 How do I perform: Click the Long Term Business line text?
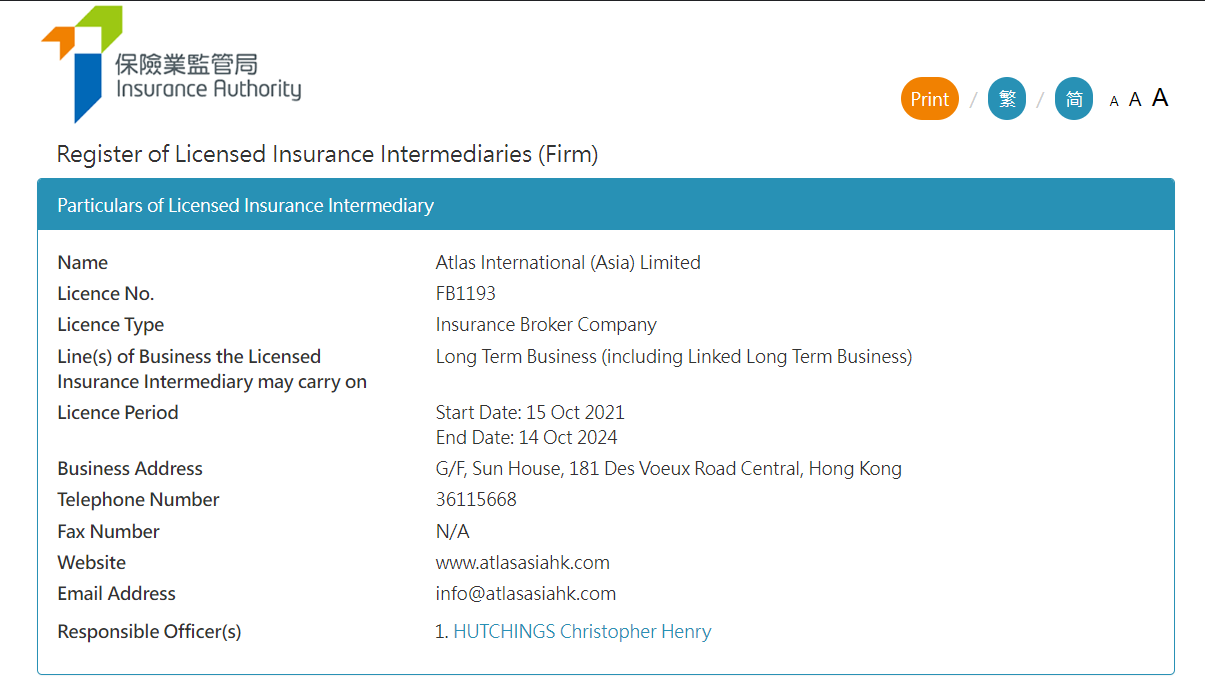pyautogui.click(x=673, y=357)
